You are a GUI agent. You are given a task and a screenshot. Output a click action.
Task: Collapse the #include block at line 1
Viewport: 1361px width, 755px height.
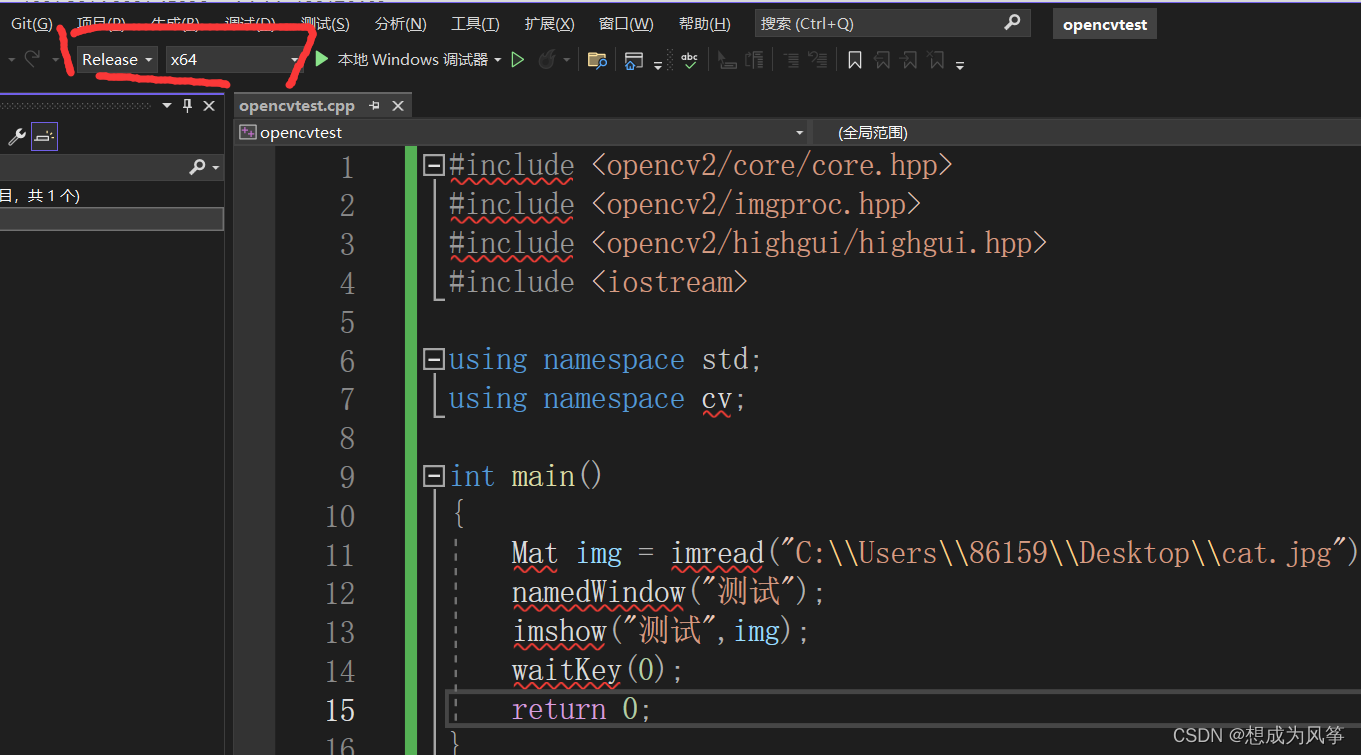[x=433, y=165]
